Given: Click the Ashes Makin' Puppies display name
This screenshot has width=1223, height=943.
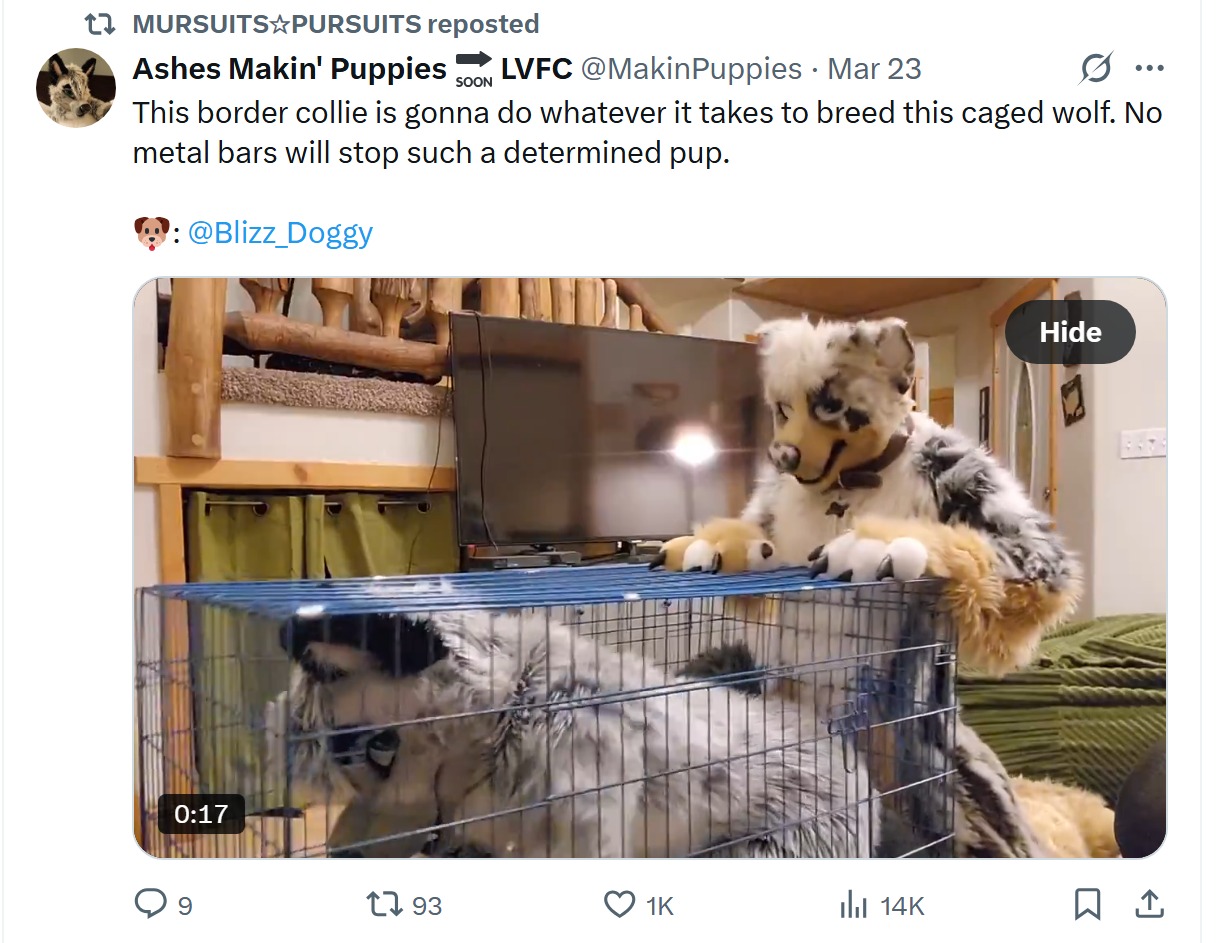Looking at the screenshot, I should click(x=290, y=68).
